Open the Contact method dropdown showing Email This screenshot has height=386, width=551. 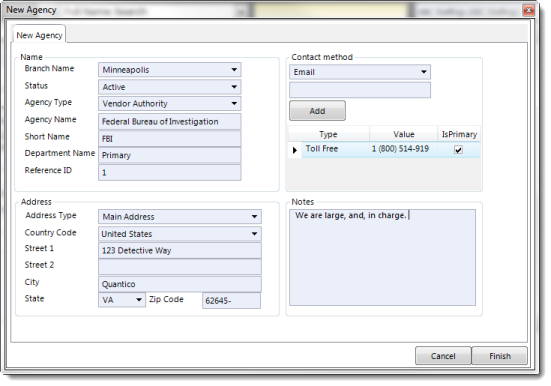click(x=360, y=72)
